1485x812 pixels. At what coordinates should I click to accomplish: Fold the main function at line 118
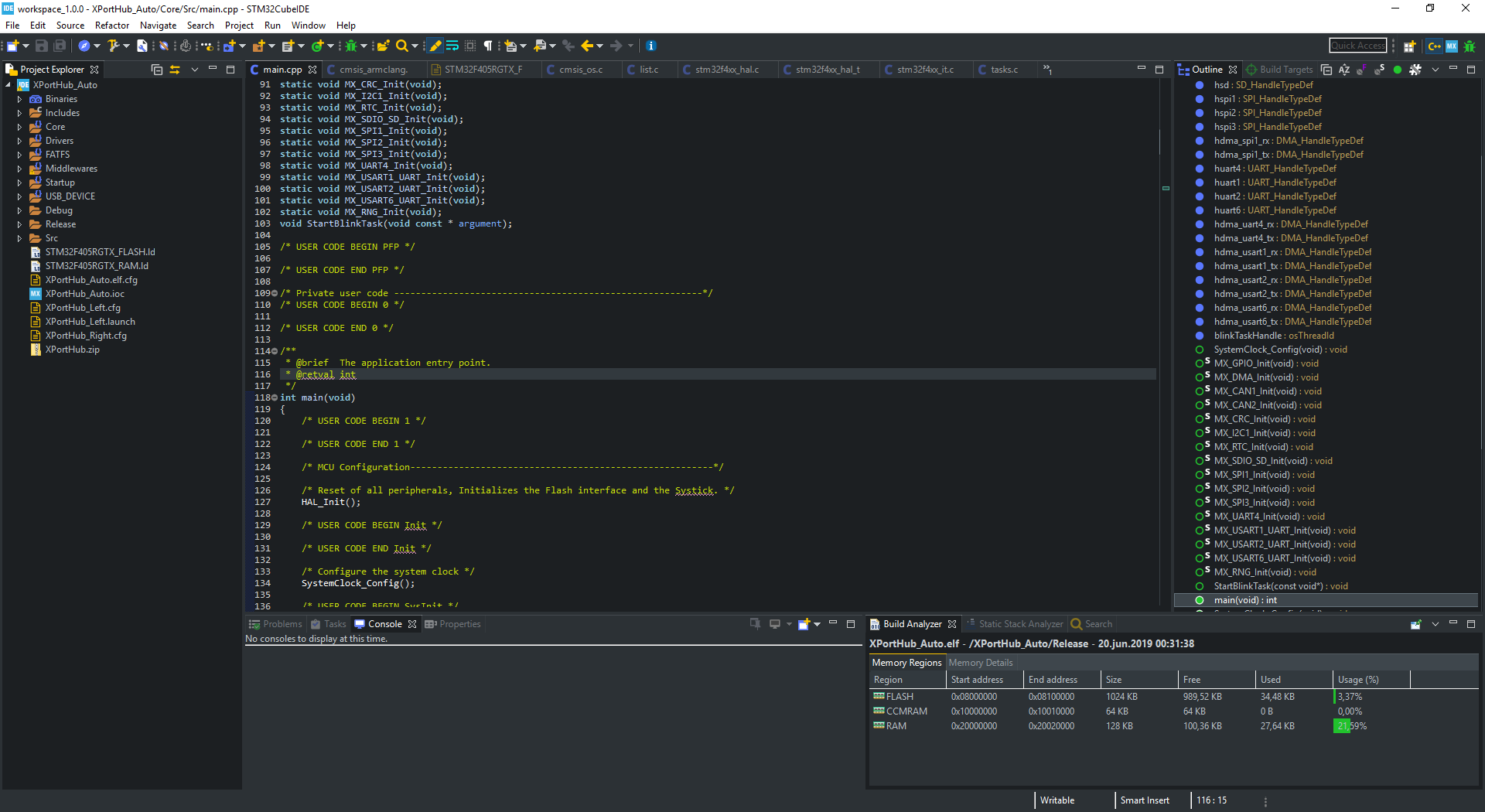[275, 397]
